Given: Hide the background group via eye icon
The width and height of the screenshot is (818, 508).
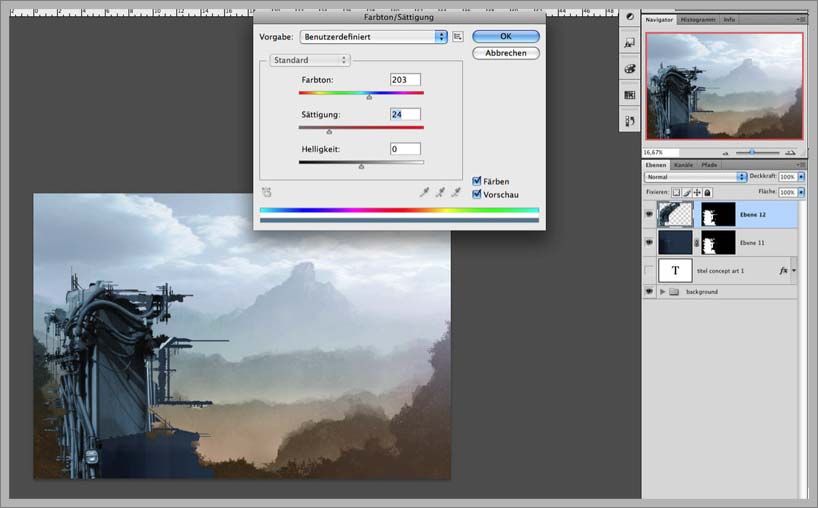Looking at the screenshot, I should coord(649,292).
